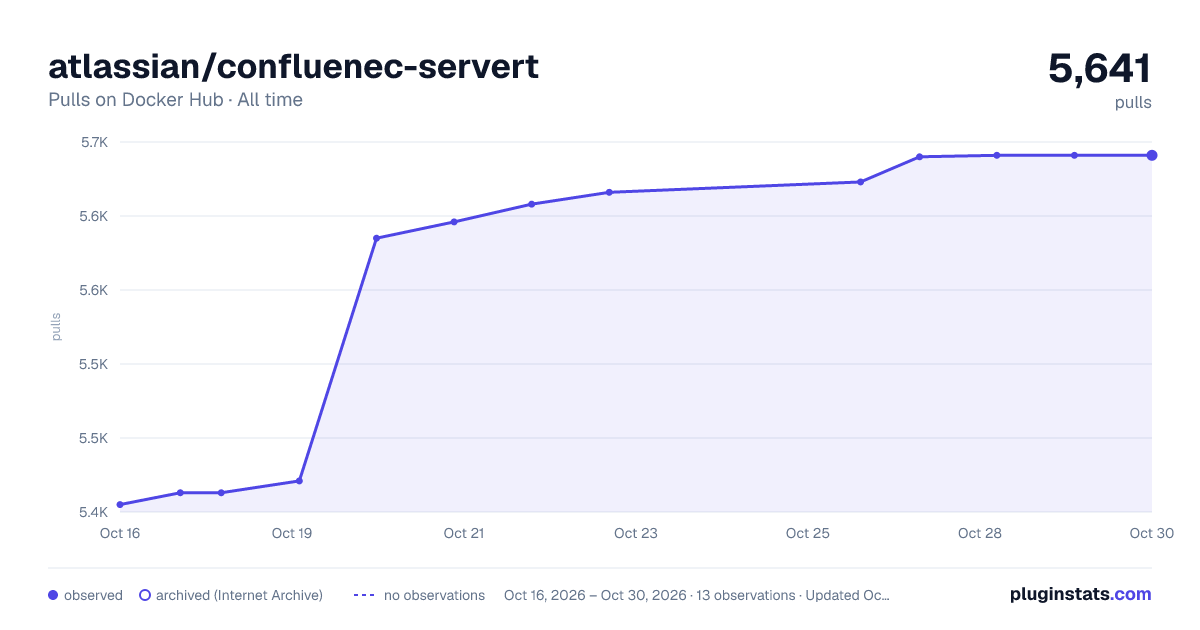The image size is (1200, 630).
Task: Select the first data point at Oct 16
Action: point(120,505)
